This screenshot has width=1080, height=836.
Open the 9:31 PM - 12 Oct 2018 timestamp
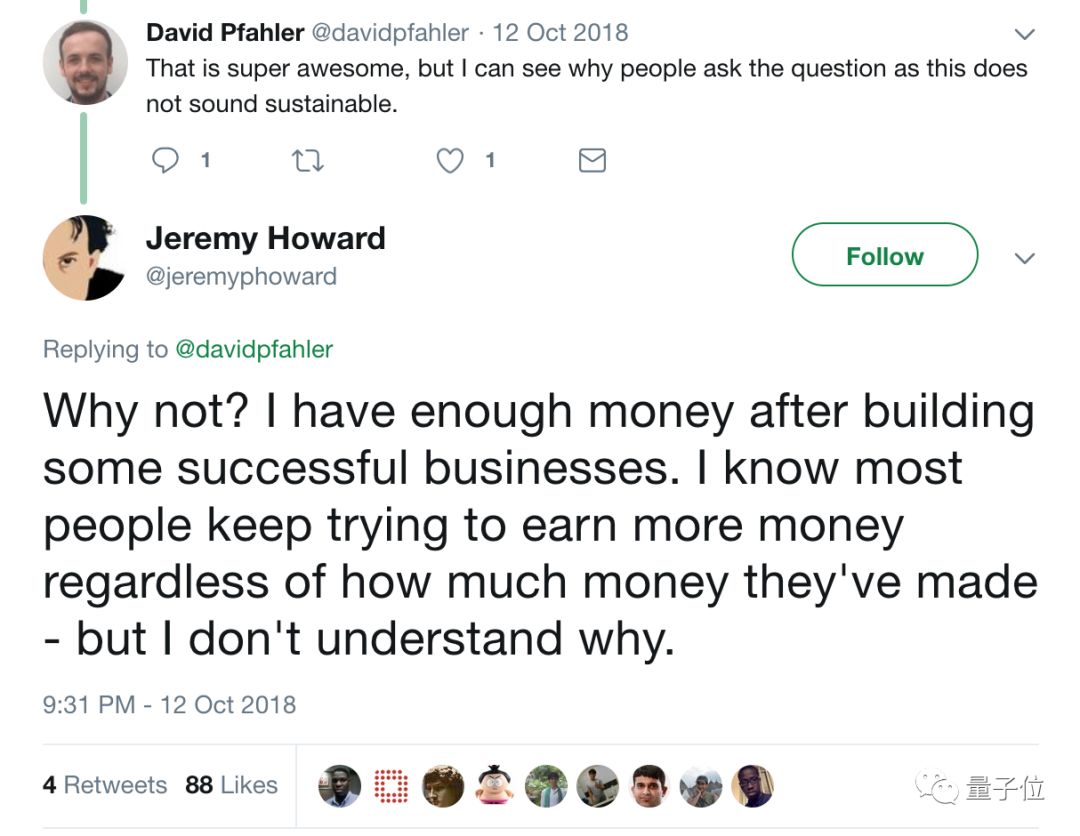click(169, 704)
